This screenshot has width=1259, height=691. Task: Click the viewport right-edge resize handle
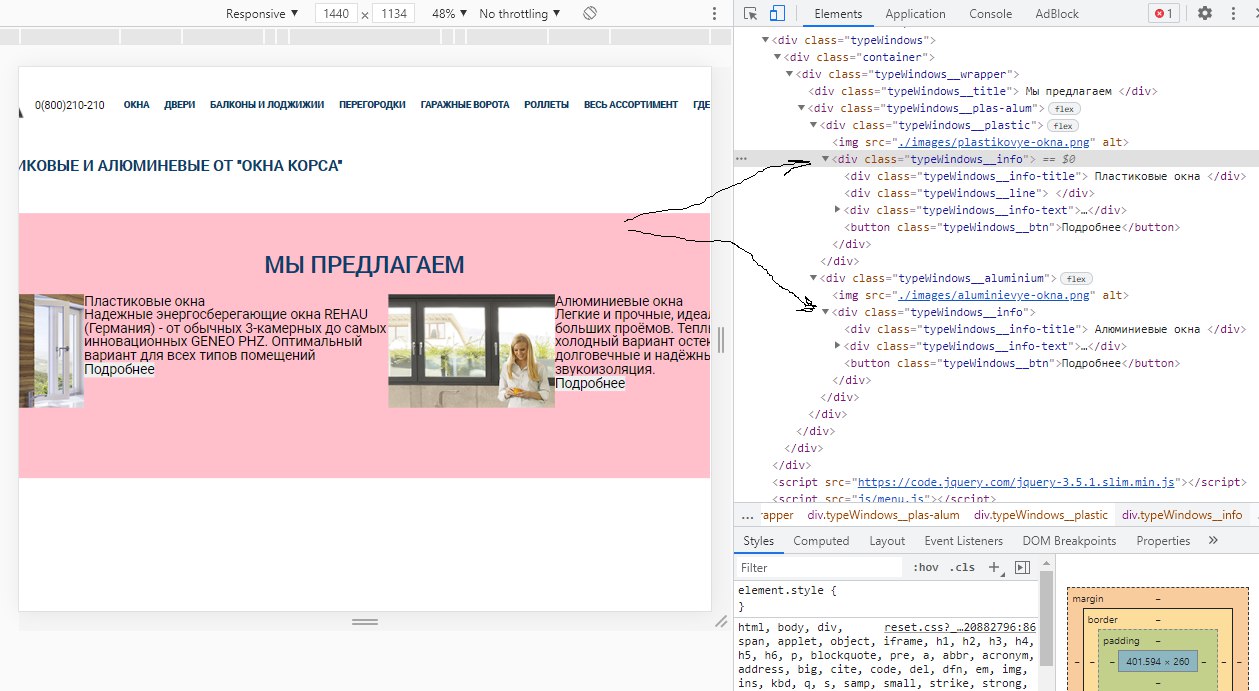[720, 340]
